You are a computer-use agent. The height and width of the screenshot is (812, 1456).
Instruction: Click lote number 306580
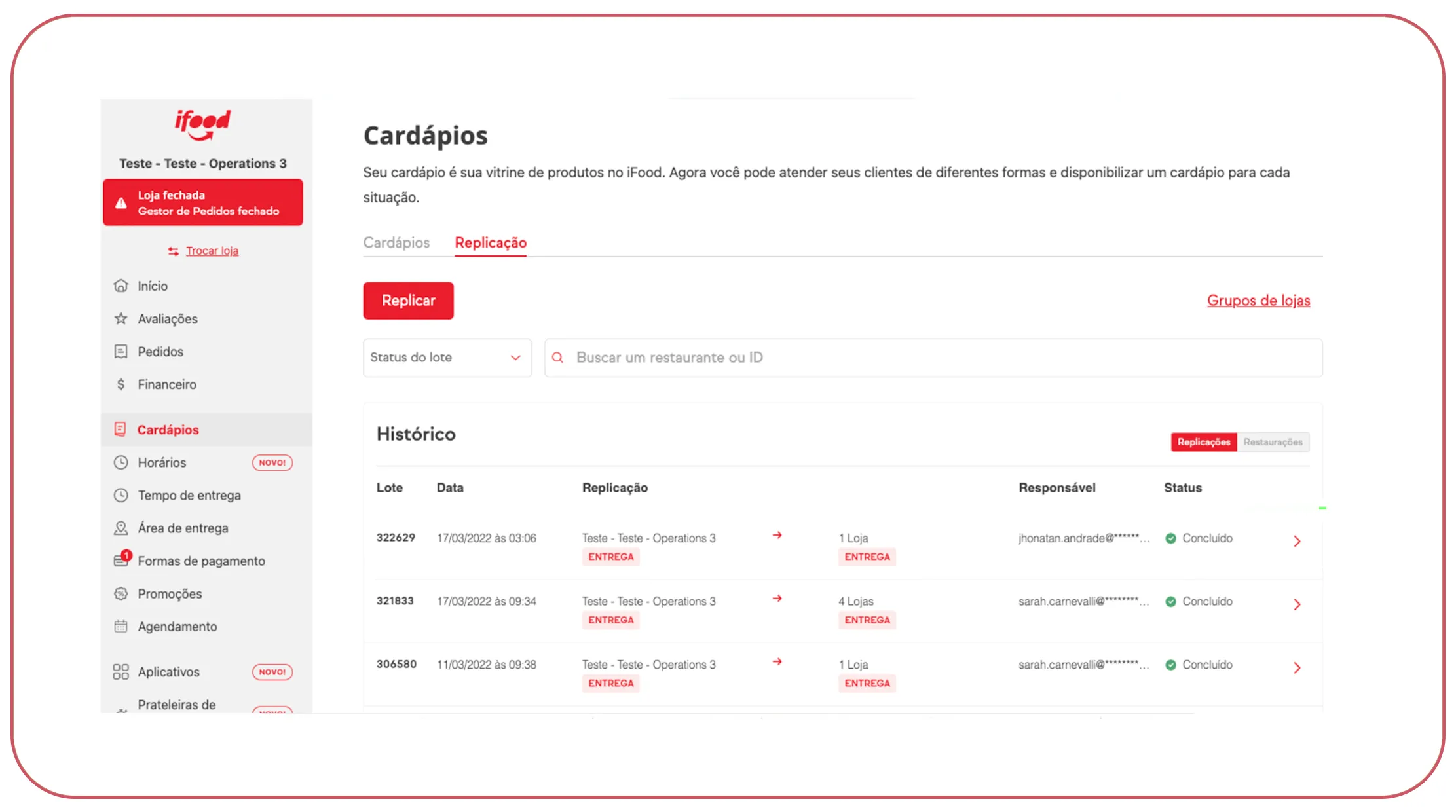(x=396, y=664)
